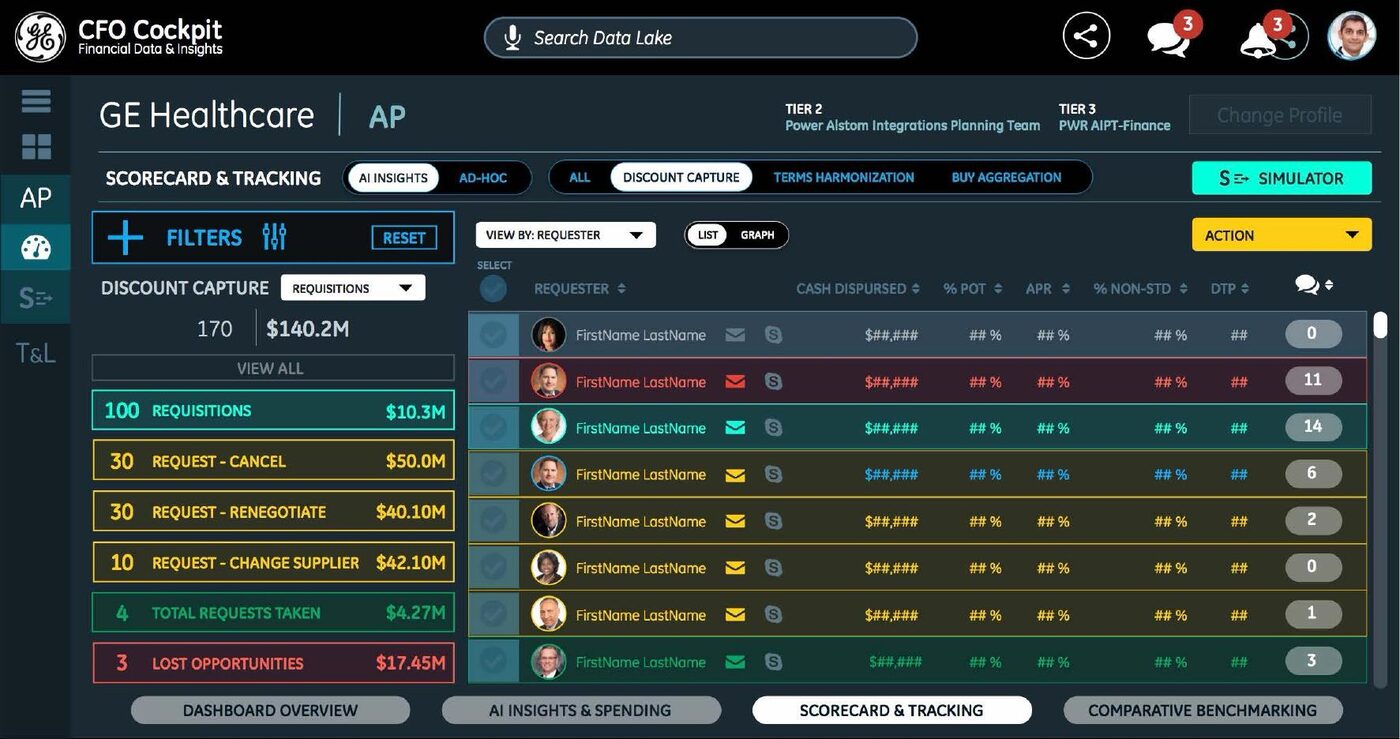This screenshot has height=739, width=1400.
Task: Switch to AI Insights toggle
Action: point(393,178)
